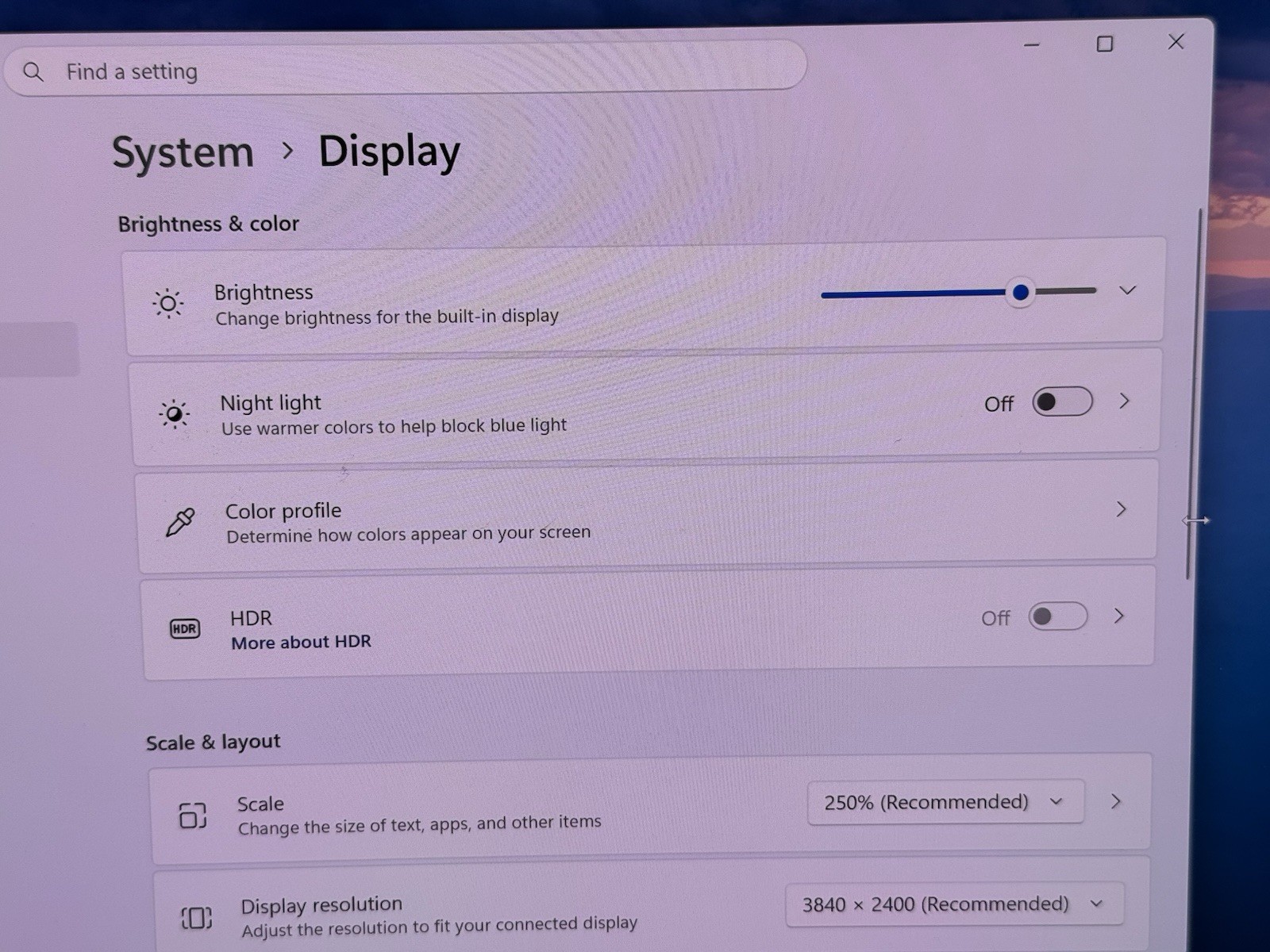Click the search magnifier icon
Screen dimensions: 1270x952
click(33, 72)
